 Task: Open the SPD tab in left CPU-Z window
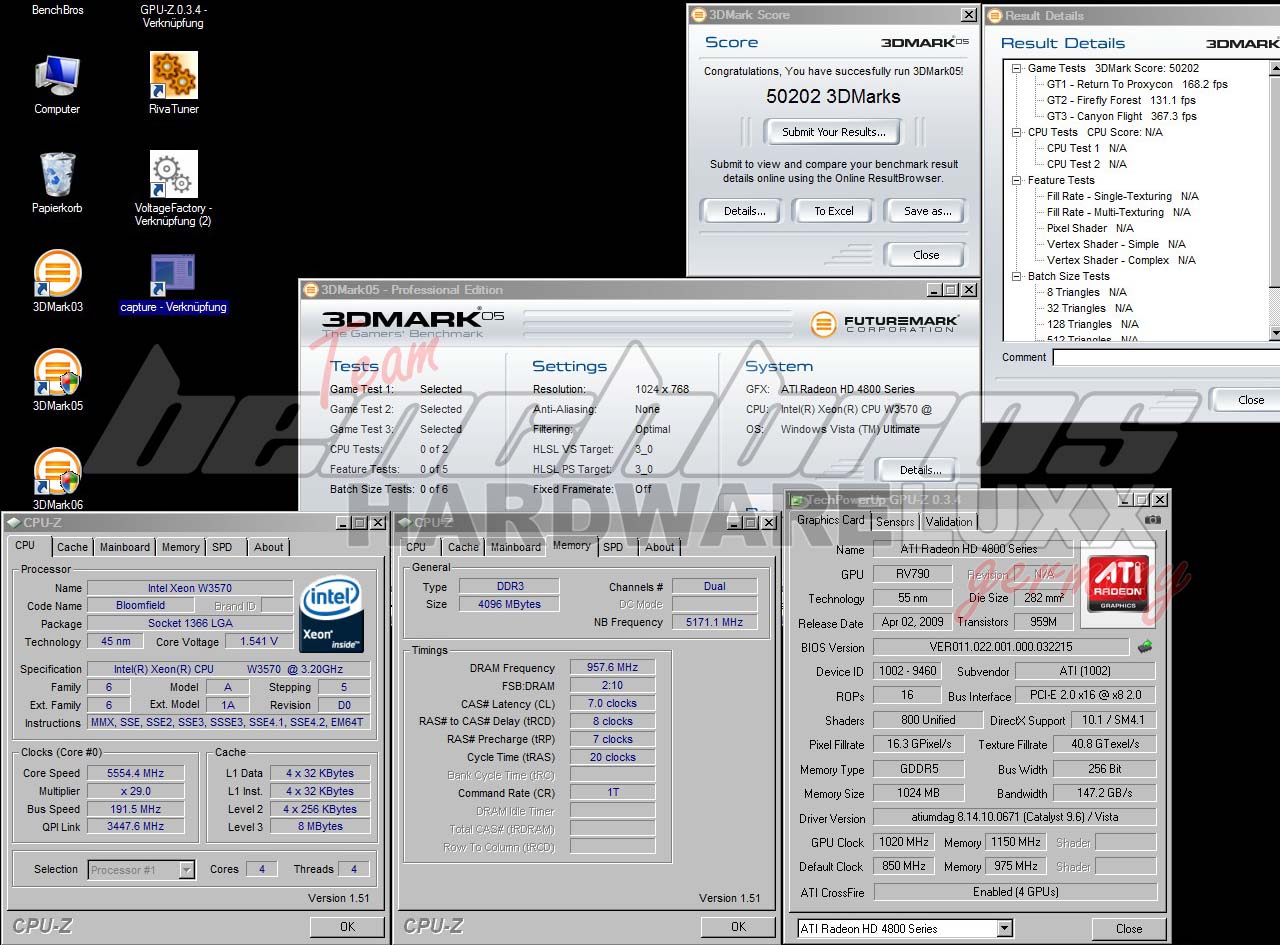(222, 547)
